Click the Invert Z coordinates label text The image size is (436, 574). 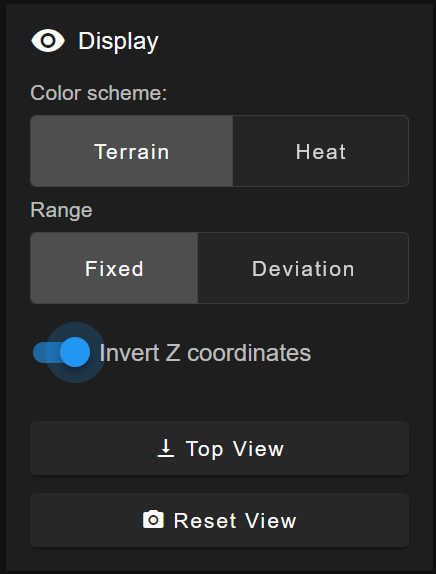[205, 353]
